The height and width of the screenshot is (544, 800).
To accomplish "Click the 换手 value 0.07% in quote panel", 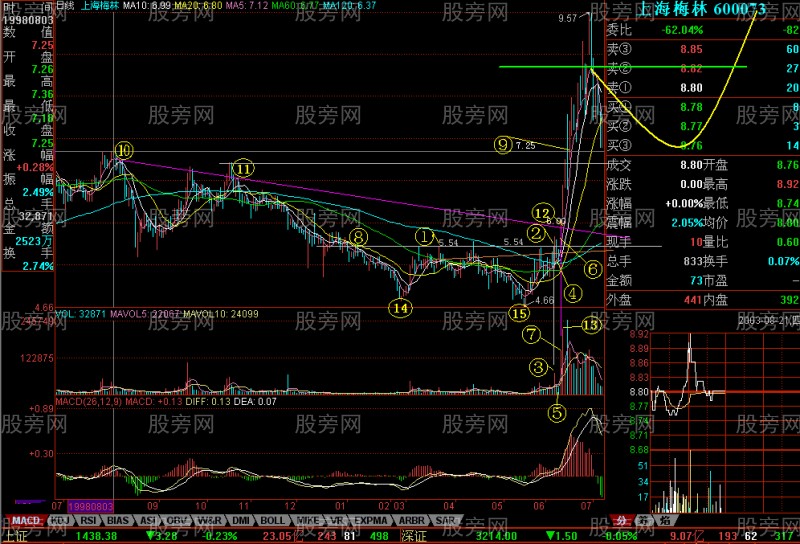I will click(x=783, y=261).
